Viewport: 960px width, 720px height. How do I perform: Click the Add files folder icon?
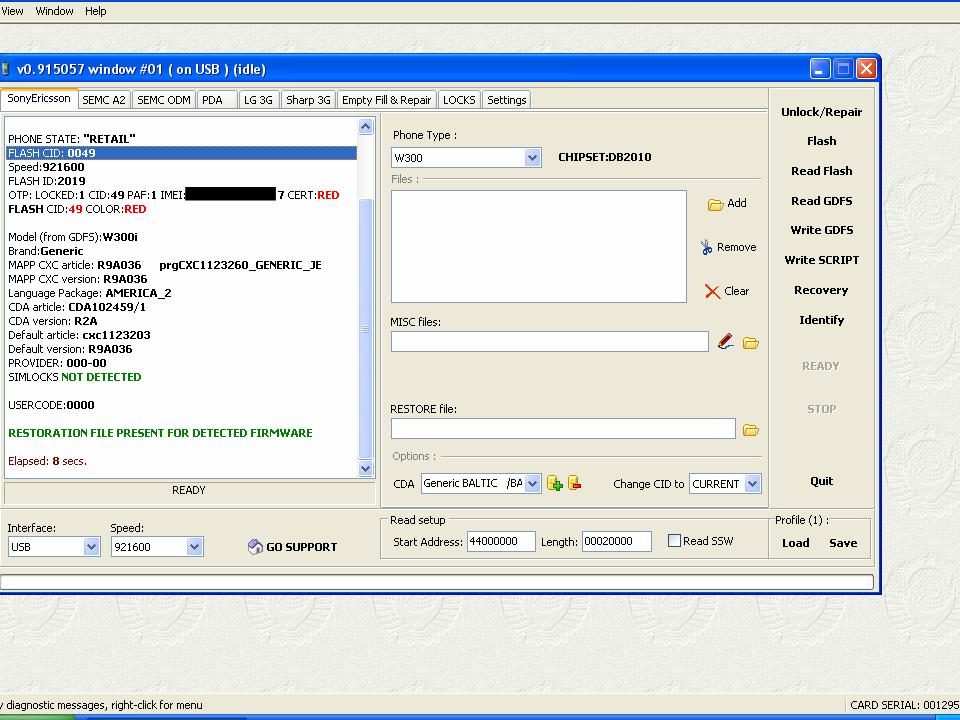click(x=715, y=204)
